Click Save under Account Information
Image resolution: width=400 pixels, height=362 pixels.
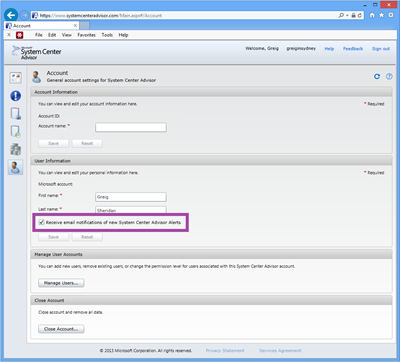[53, 143]
